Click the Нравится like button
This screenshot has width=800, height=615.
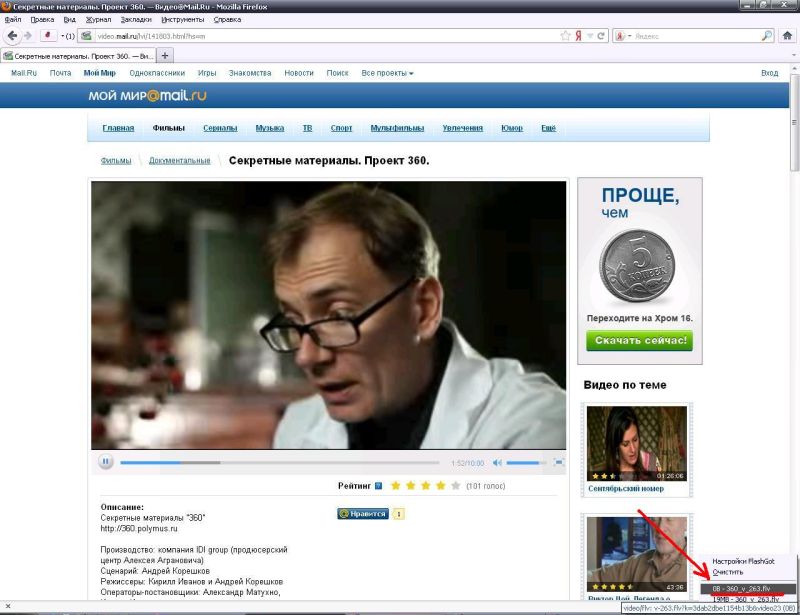(363, 513)
